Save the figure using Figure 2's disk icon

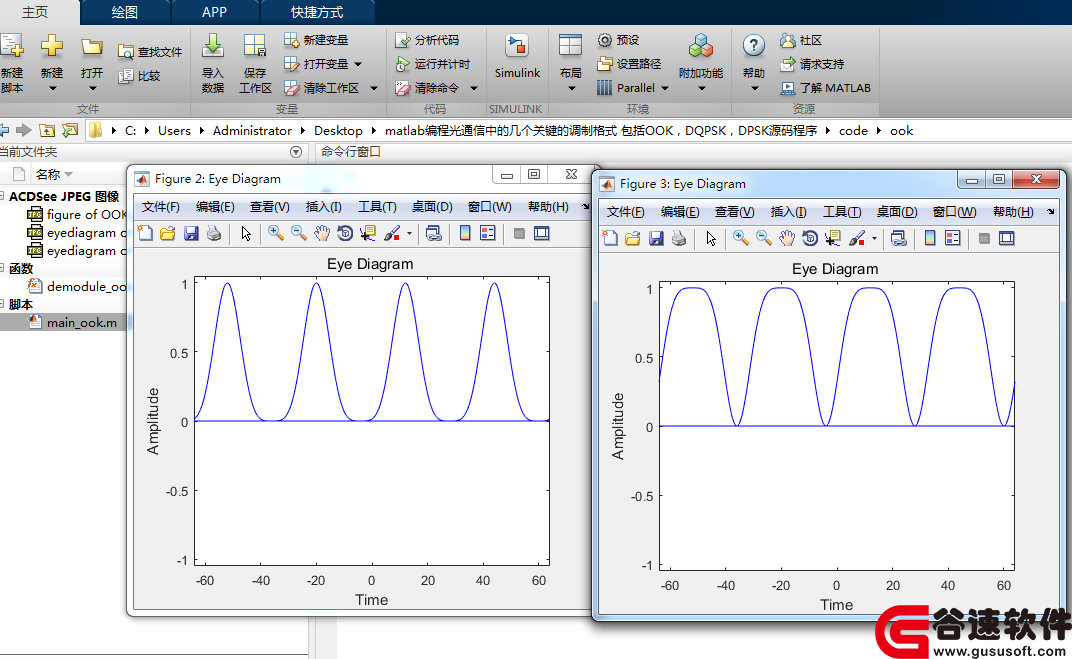tap(191, 234)
